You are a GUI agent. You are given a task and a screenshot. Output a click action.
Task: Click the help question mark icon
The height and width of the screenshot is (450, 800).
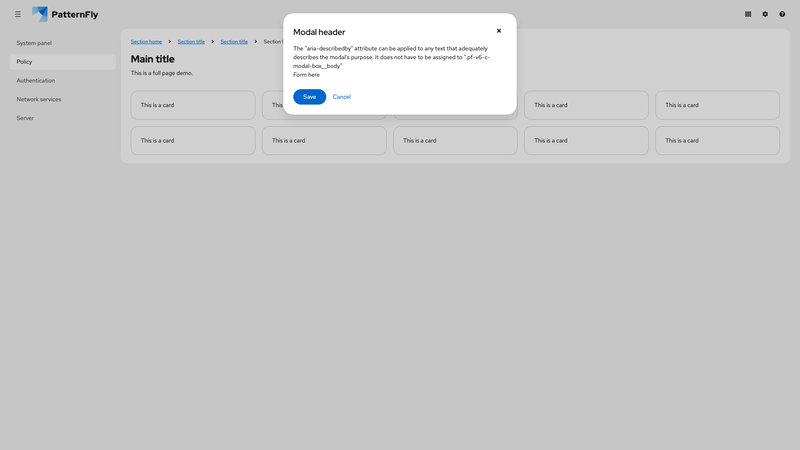(782, 14)
